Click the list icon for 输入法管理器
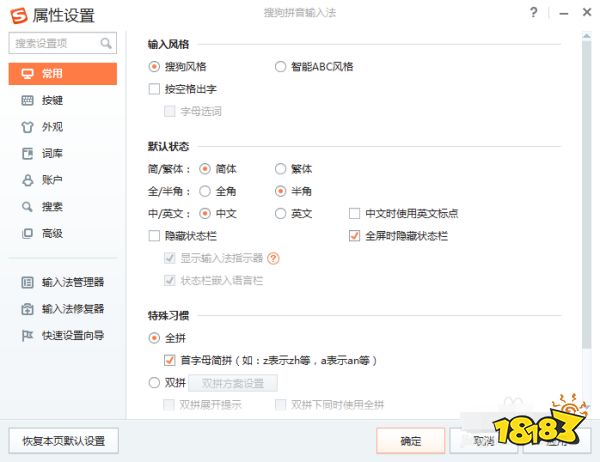Image resolution: width=600 pixels, height=462 pixels. pyautogui.click(x=27, y=282)
